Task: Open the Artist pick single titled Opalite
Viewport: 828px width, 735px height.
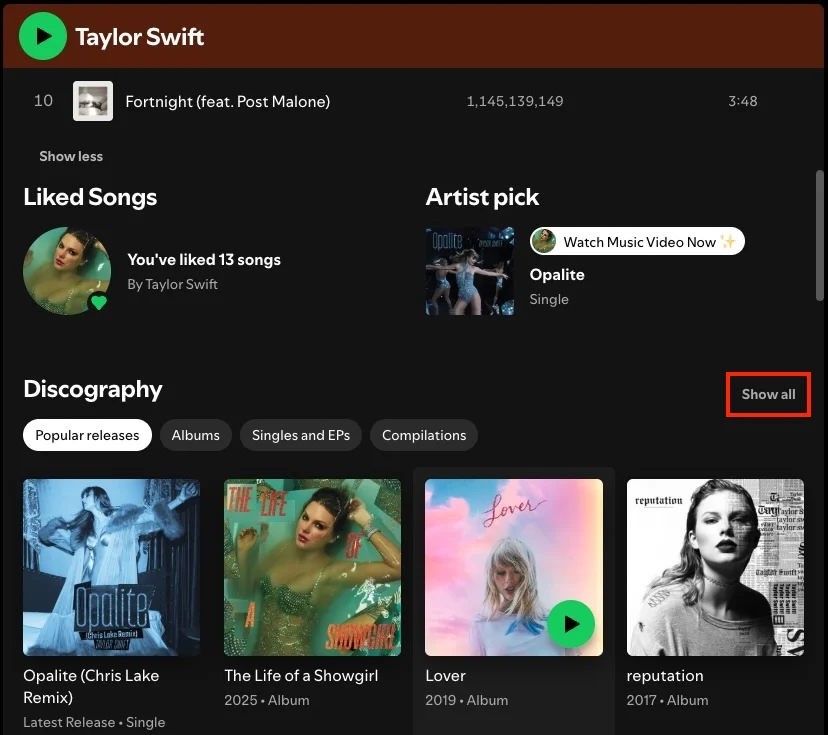Action: (557, 274)
